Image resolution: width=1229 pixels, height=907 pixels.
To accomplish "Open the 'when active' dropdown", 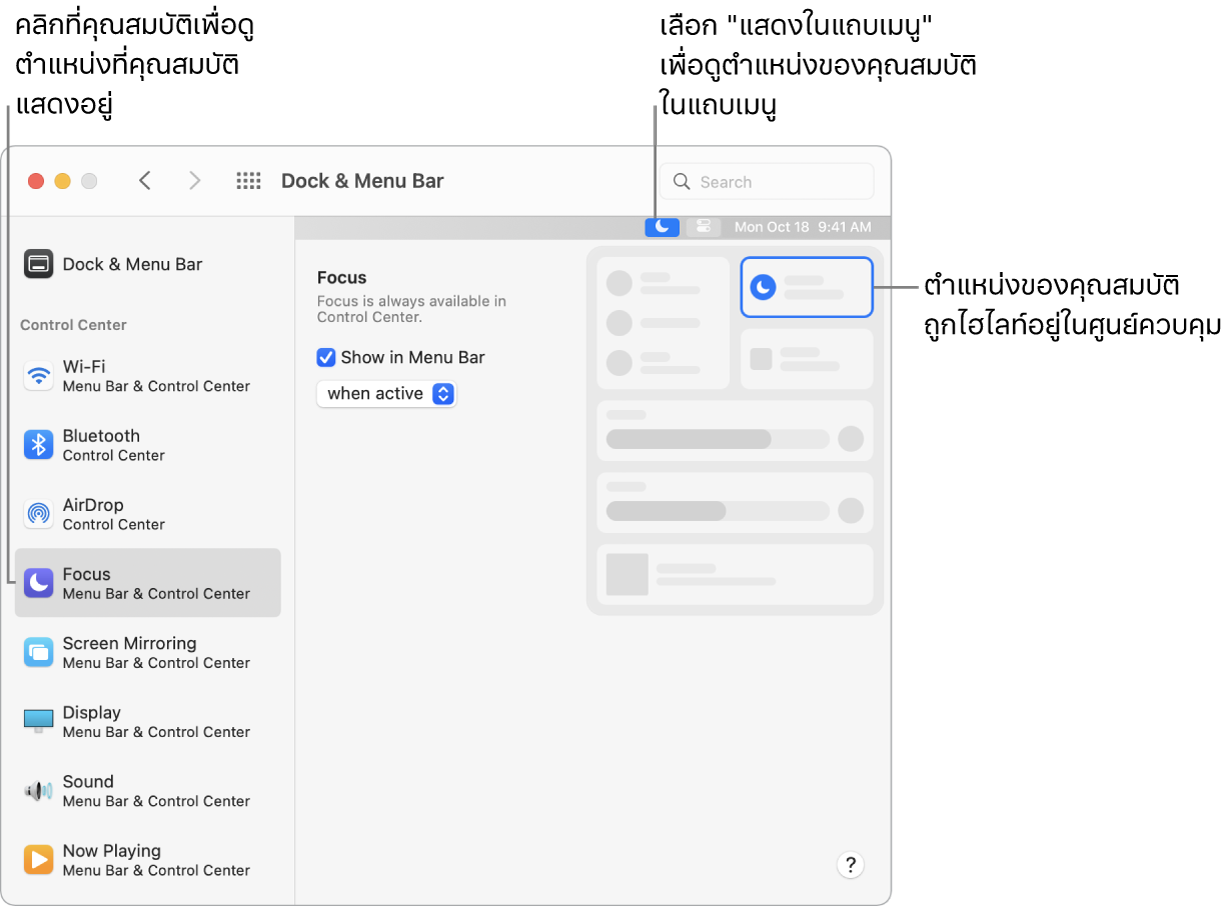I will click(387, 393).
